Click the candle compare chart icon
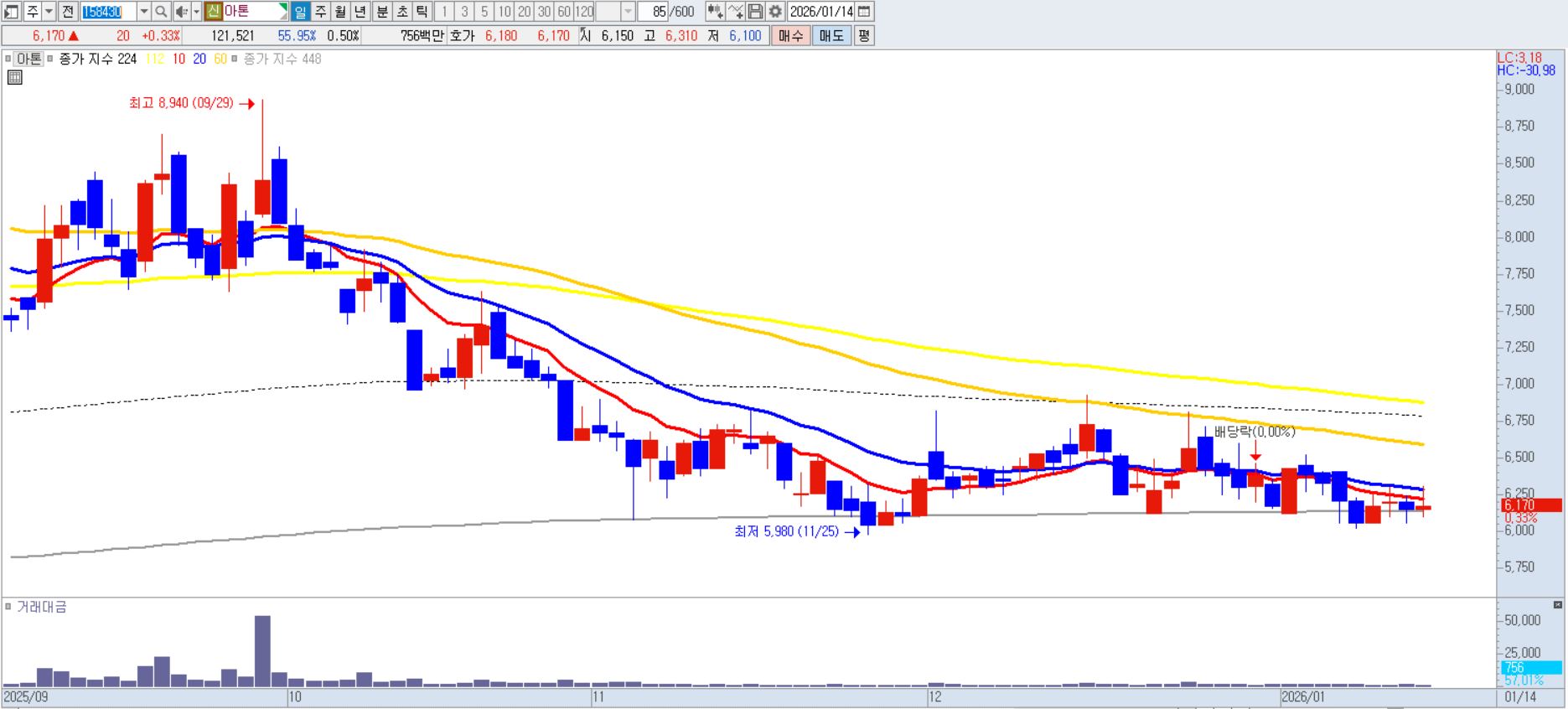This screenshot has width=1568, height=709. (x=714, y=12)
